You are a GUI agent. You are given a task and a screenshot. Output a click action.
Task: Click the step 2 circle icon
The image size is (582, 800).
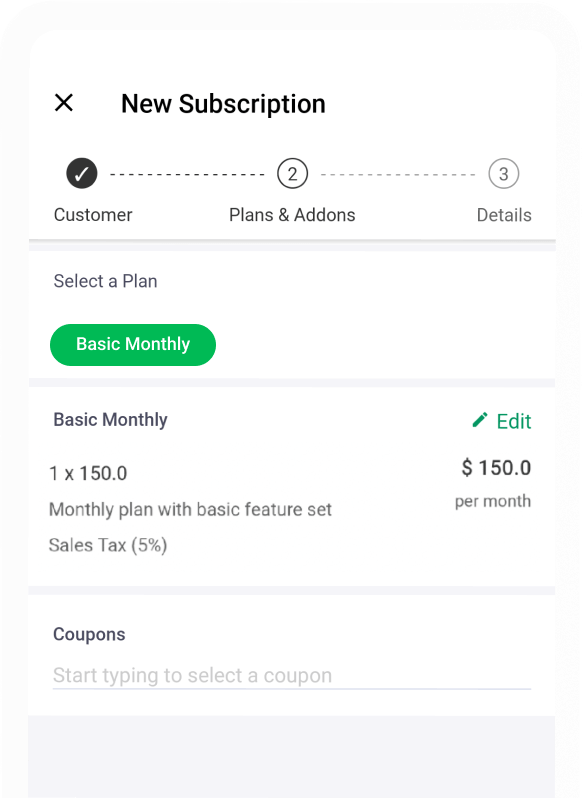pos(292,173)
